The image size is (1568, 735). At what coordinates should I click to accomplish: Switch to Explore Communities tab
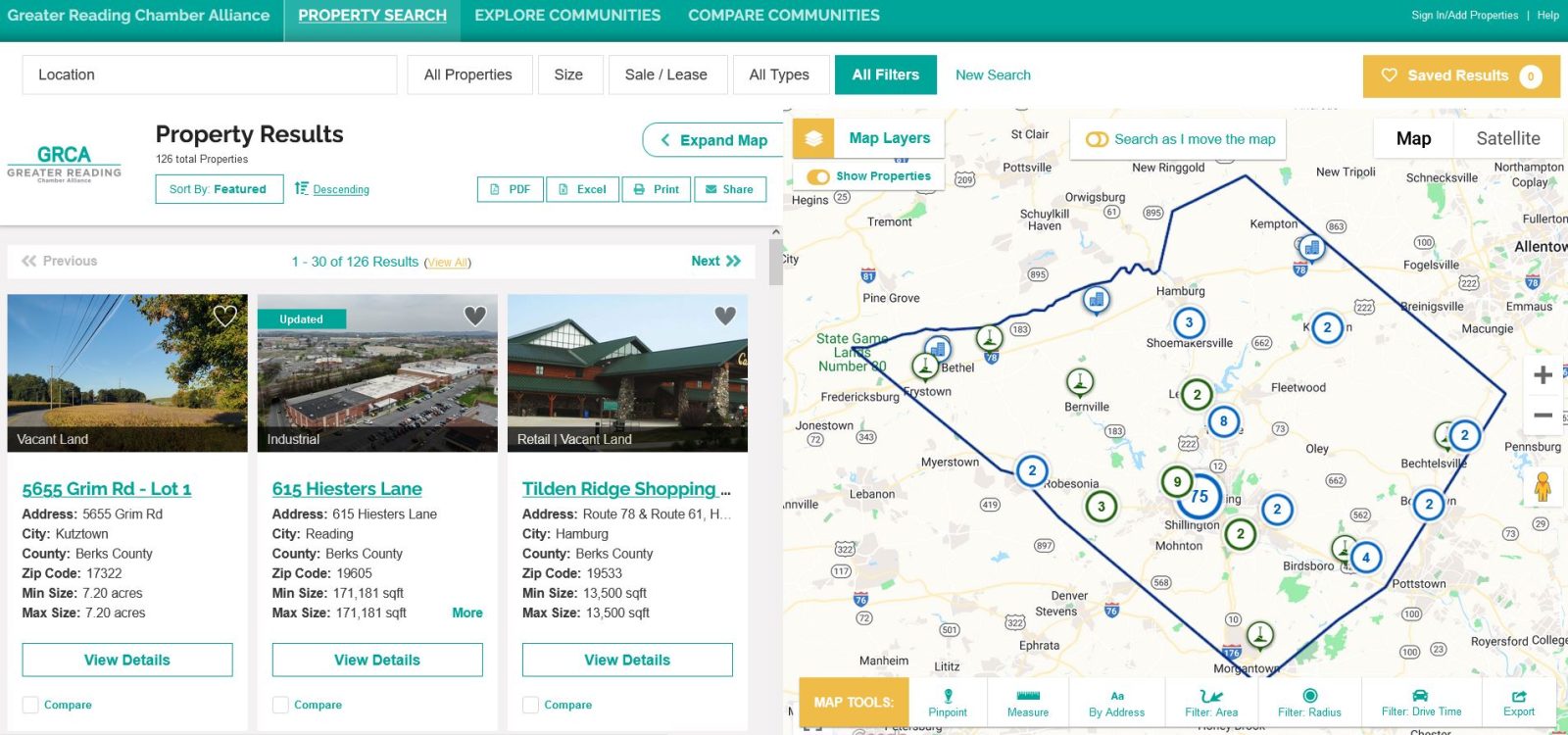point(567,16)
